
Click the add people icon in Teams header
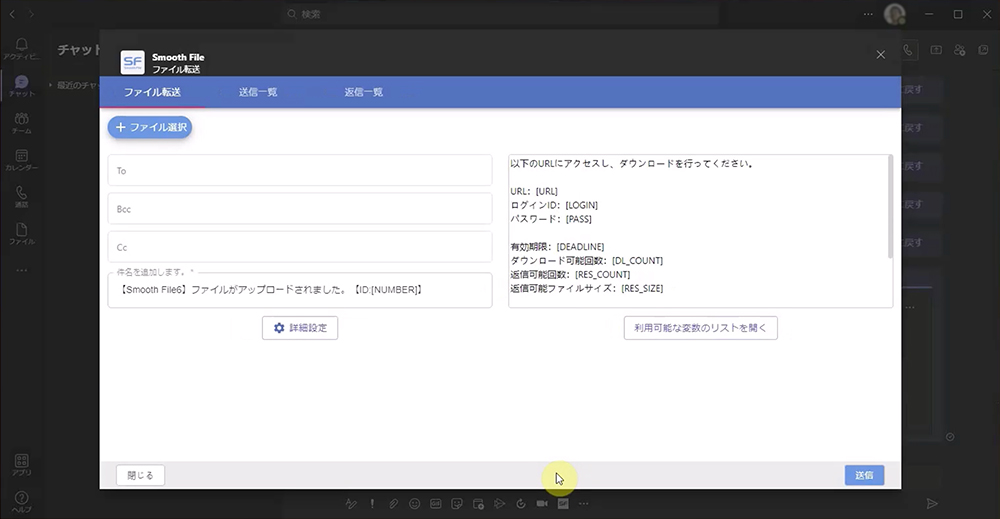(960, 50)
